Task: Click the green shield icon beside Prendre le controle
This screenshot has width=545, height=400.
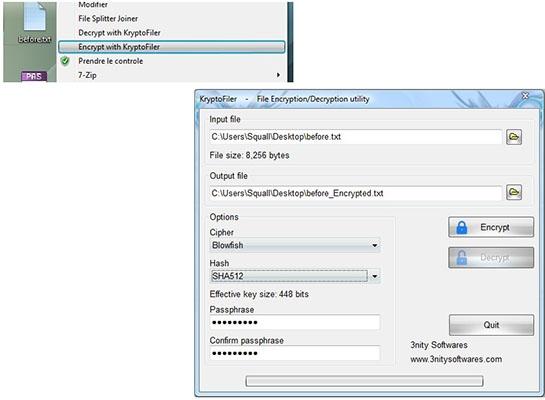Action: tap(65, 61)
